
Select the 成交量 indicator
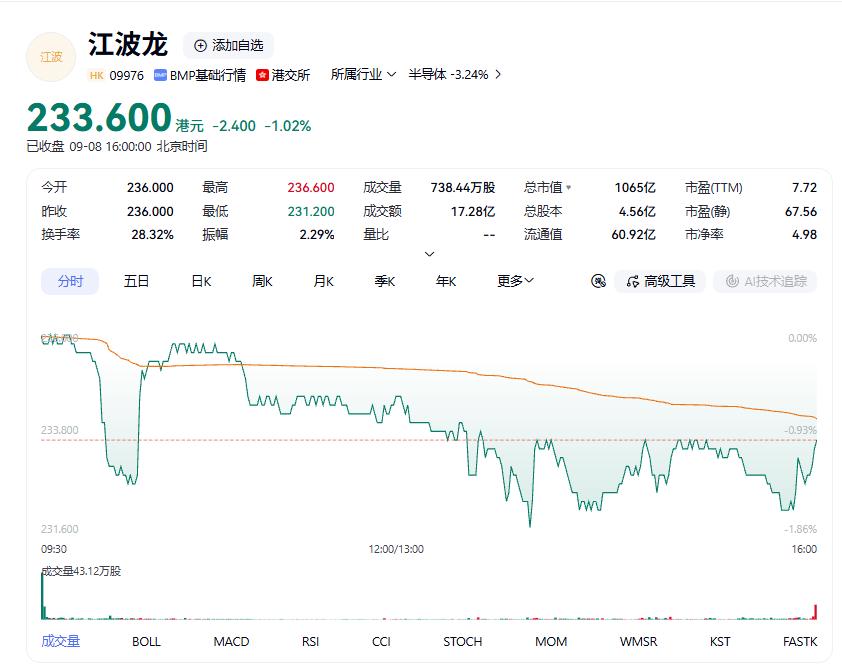click(x=61, y=641)
